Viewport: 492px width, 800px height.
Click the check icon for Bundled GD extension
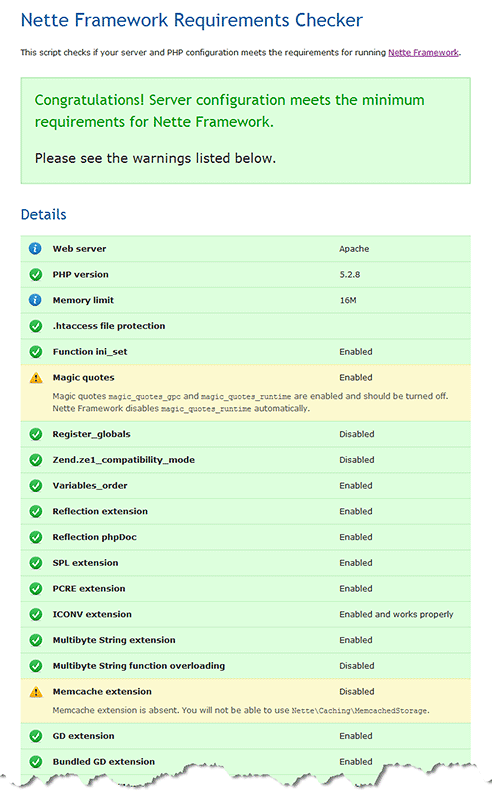(x=35, y=762)
